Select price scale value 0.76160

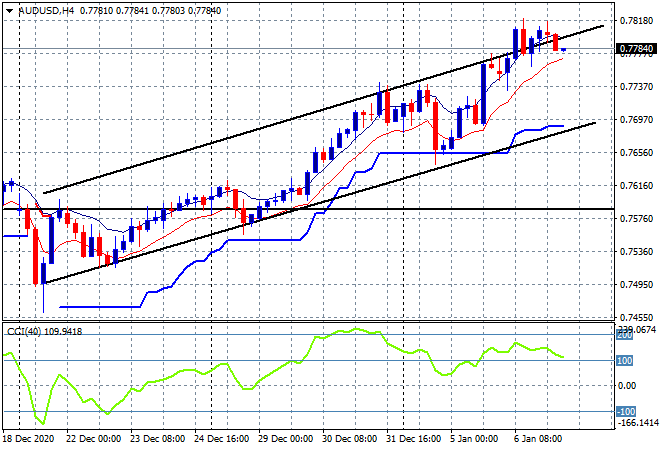pos(636,186)
